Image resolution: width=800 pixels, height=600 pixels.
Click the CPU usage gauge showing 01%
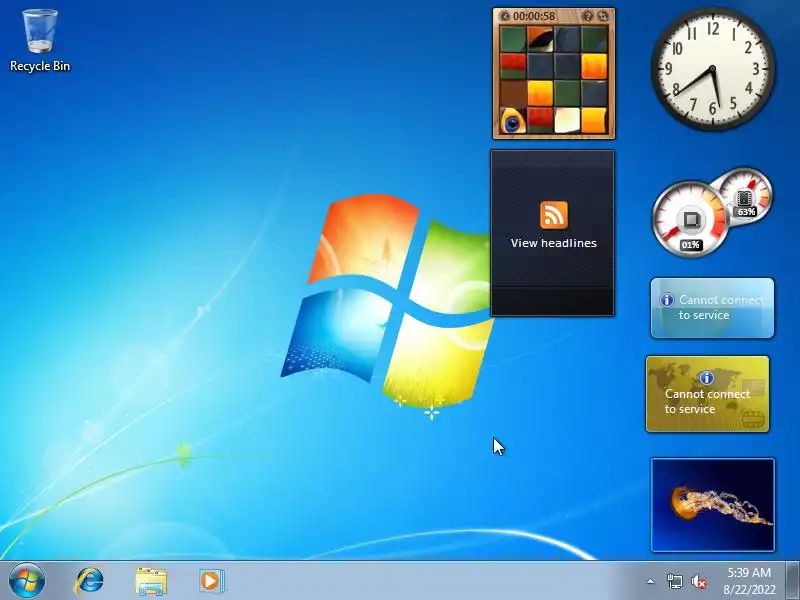point(690,219)
